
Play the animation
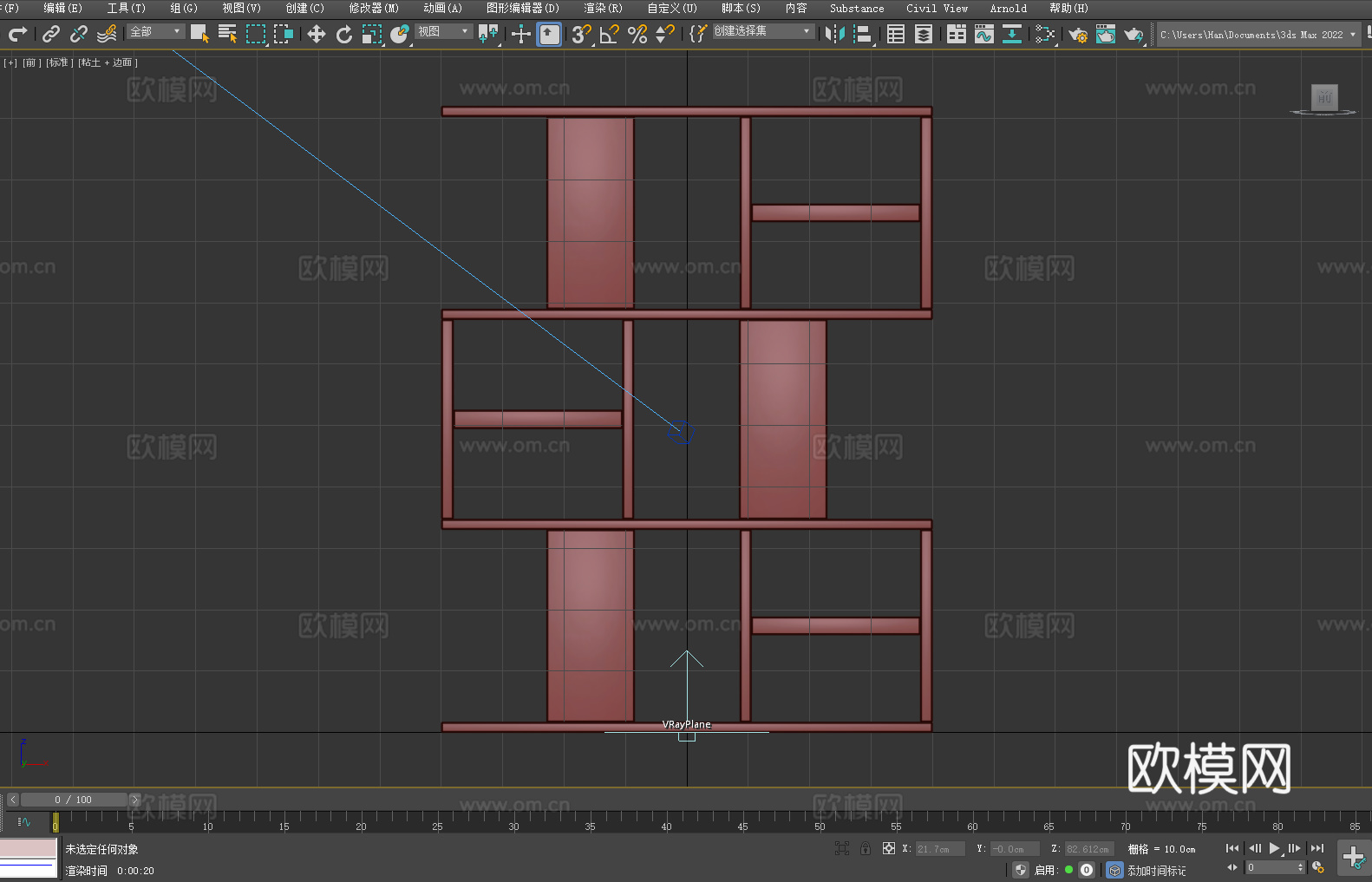pos(1274,848)
